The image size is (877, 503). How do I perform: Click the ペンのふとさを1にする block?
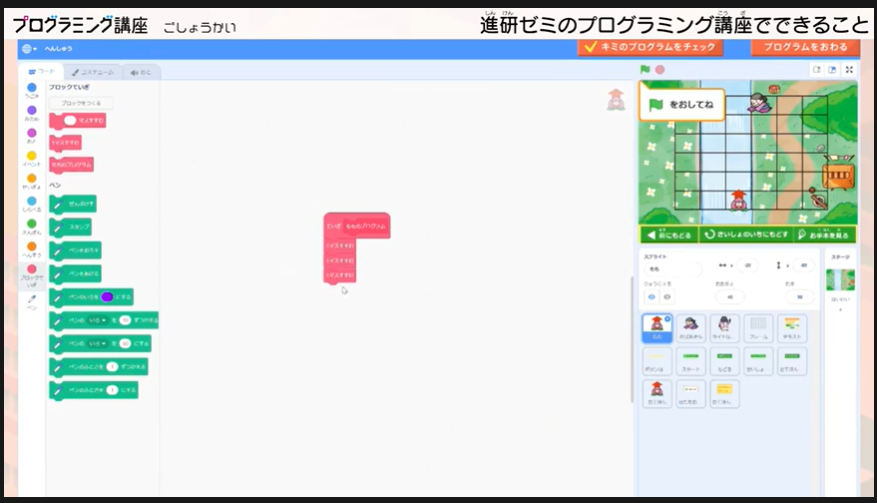coord(93,390)
